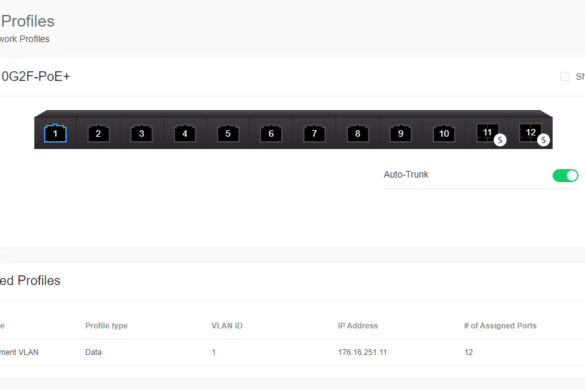This screenshot has width=585, height=390.
Task: Select switch port 4
Action: coord(185,133)
